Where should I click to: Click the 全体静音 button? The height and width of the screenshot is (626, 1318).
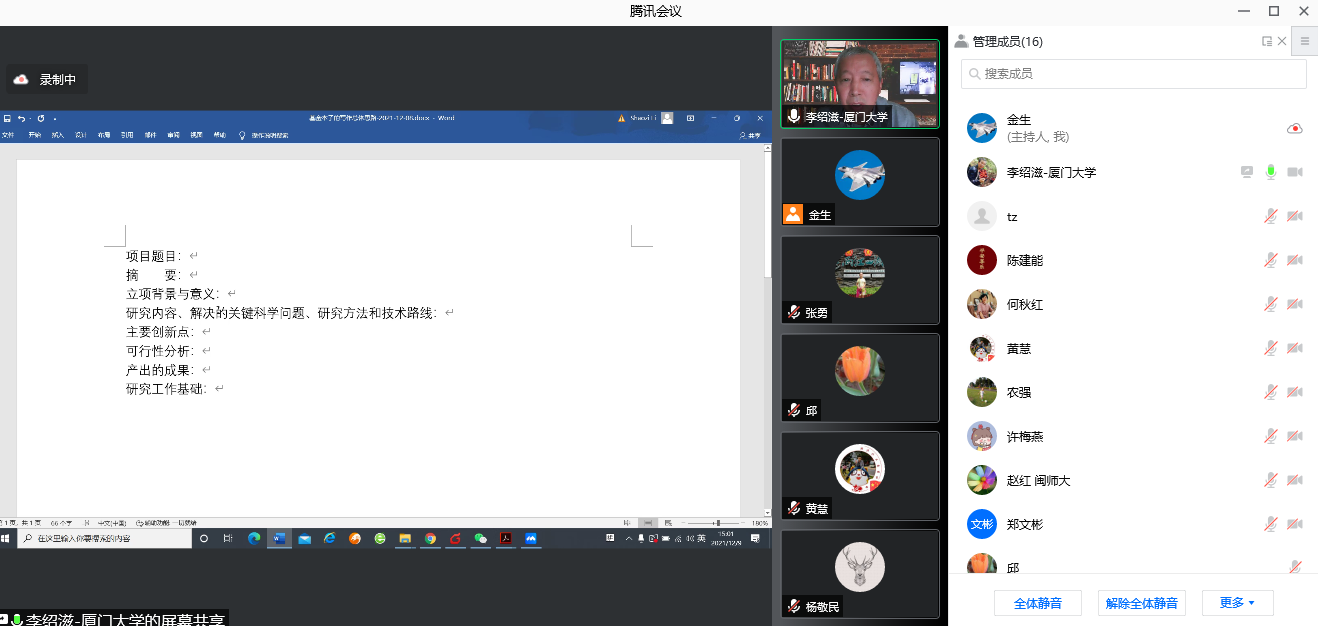(x=1037, y=603)
